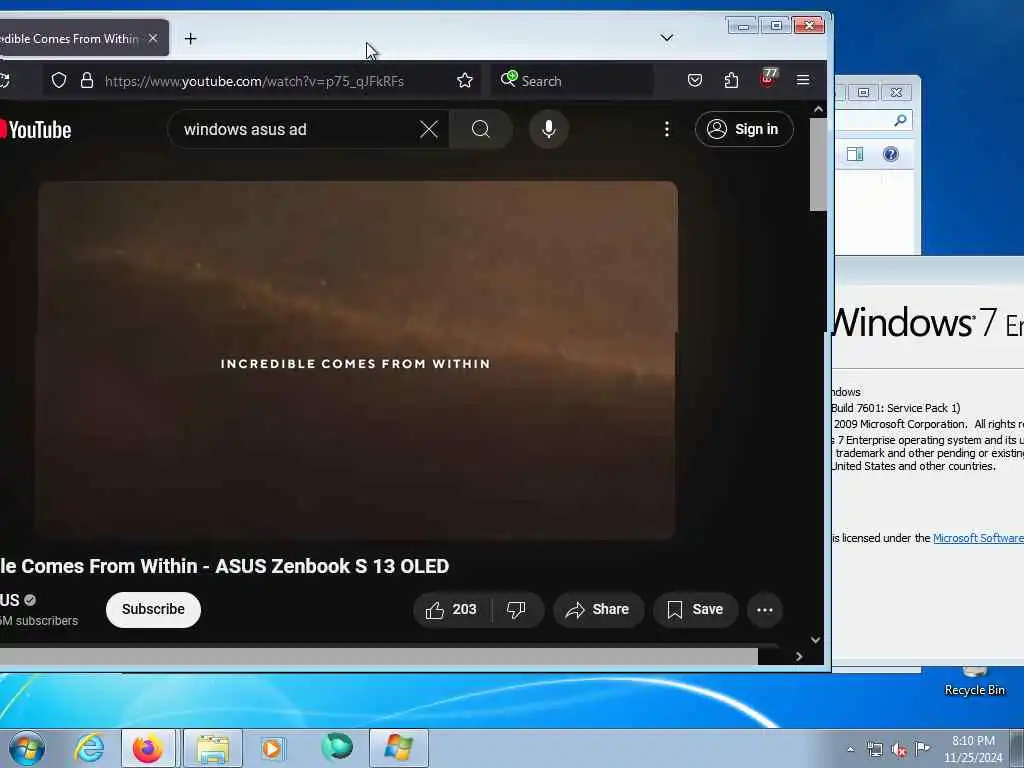
Task: Toggle the preview pane in the Explorer window
Action: [x=855, y=154]
